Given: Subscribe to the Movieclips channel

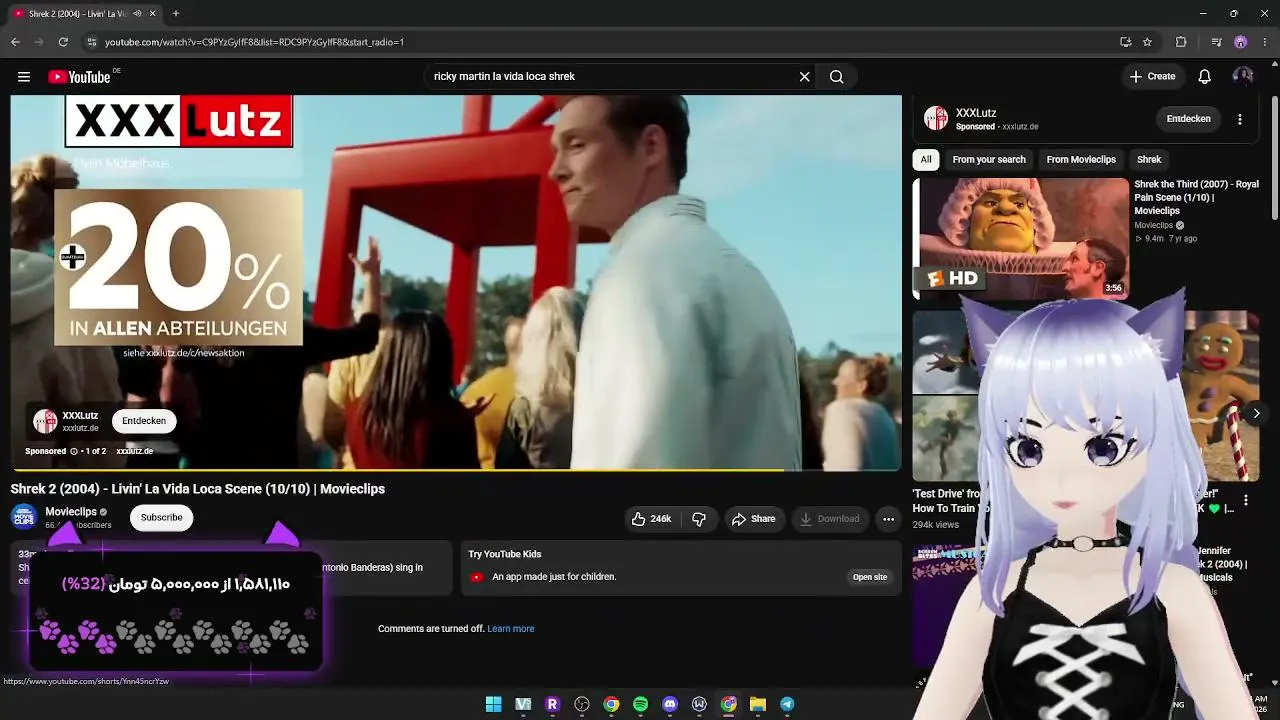Looking at the screenshot, I should pyautogui.click(x=162, y=518).
